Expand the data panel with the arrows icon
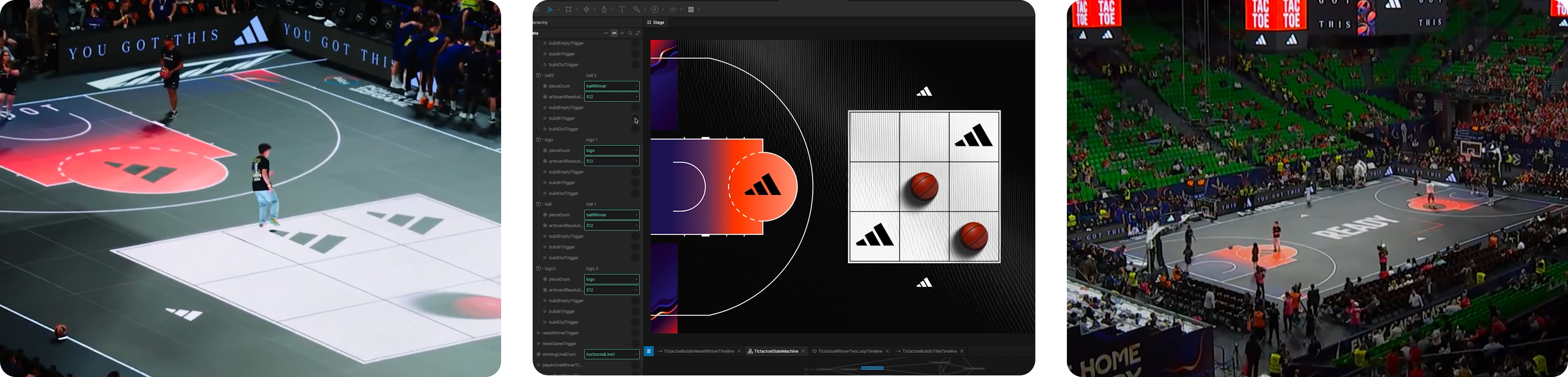The width and height of the screenshot is (1568, 377). click(638, 33)
